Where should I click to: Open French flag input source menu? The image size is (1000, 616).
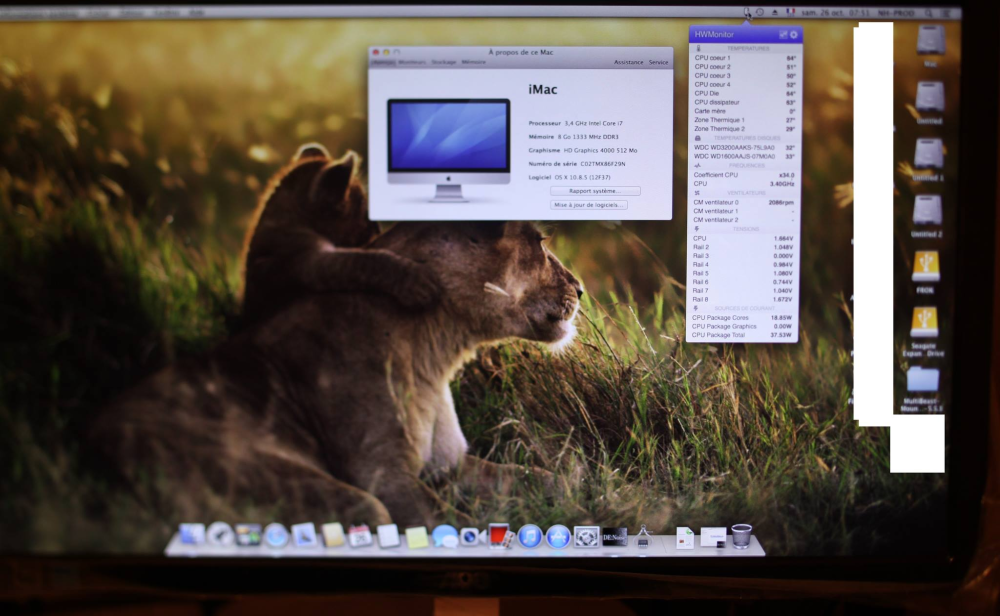790,12
